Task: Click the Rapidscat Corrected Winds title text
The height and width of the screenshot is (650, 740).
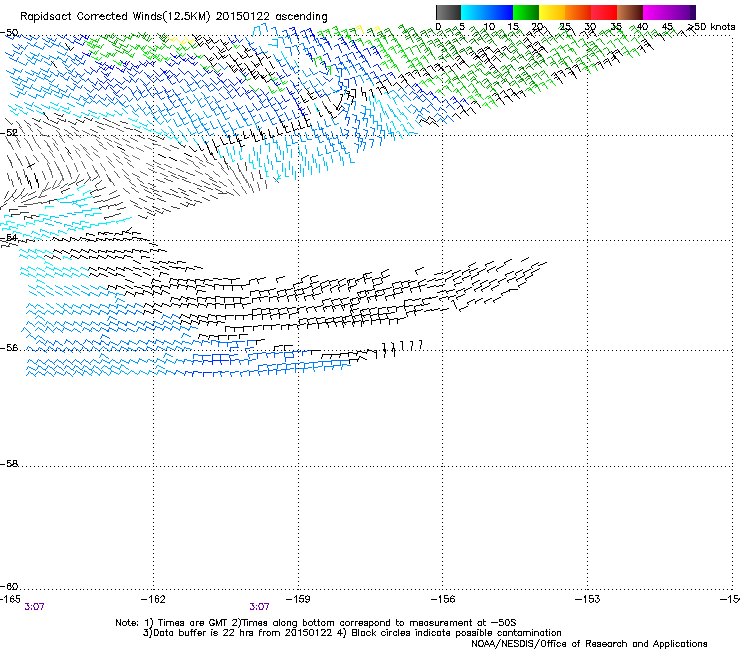Action: pos(174,17)
